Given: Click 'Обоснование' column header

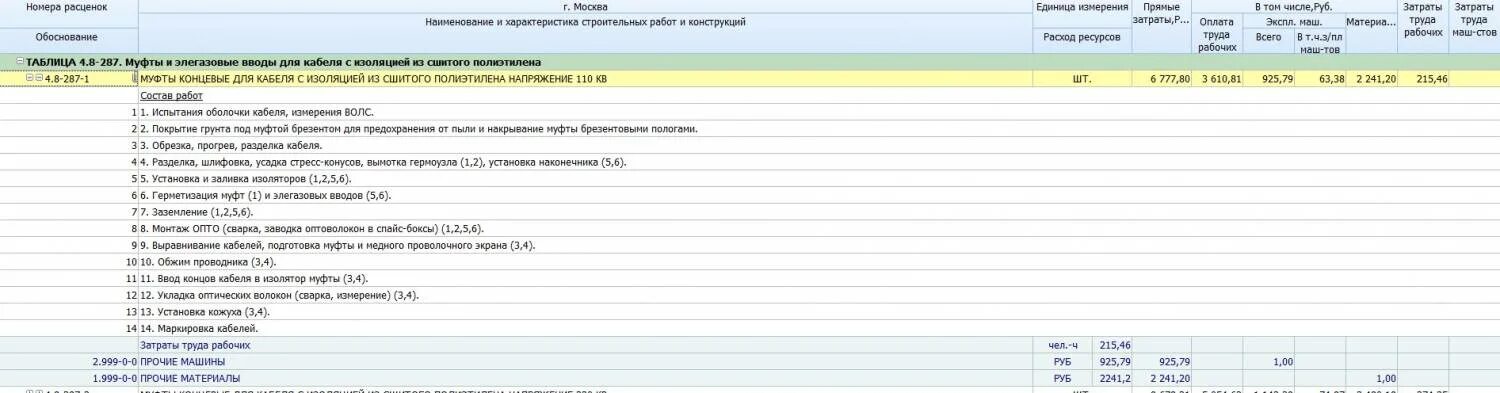Looking at the screenshot, I should coord(67,37).
